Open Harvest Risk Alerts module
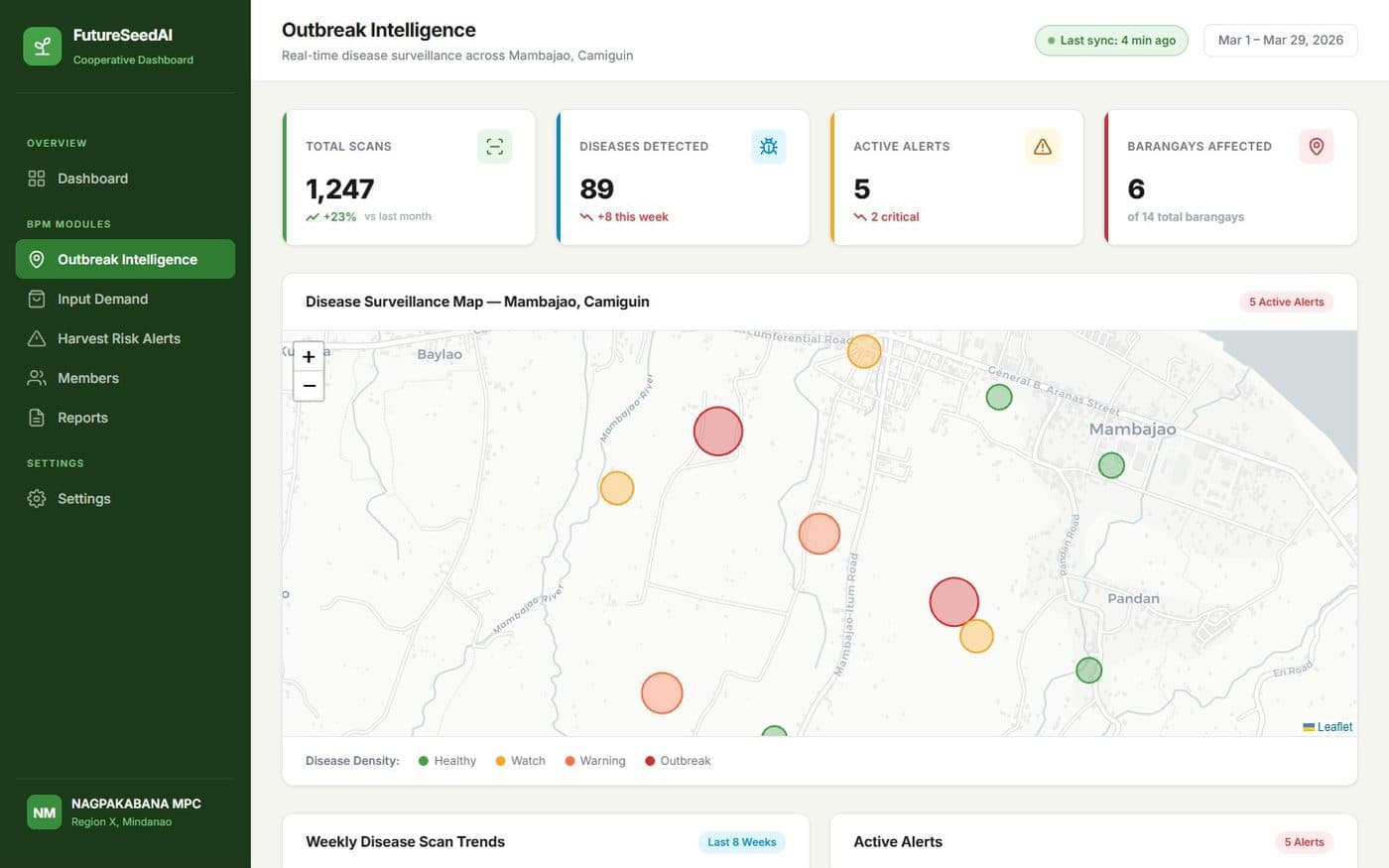 125,338
